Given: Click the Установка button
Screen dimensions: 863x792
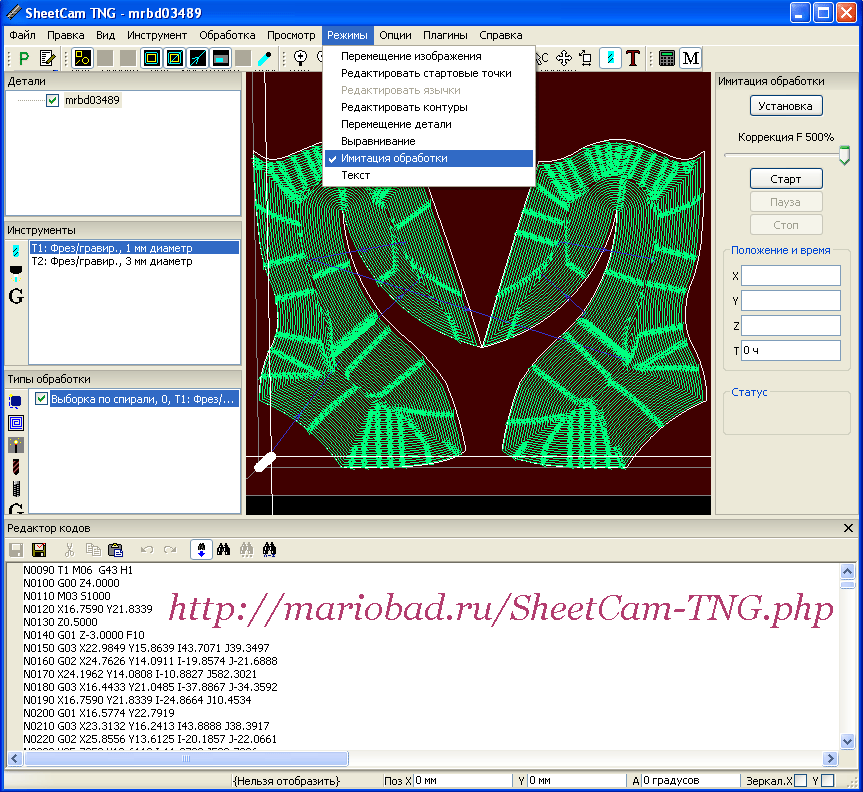Looking at the screenshot, I should coord(786,106).
